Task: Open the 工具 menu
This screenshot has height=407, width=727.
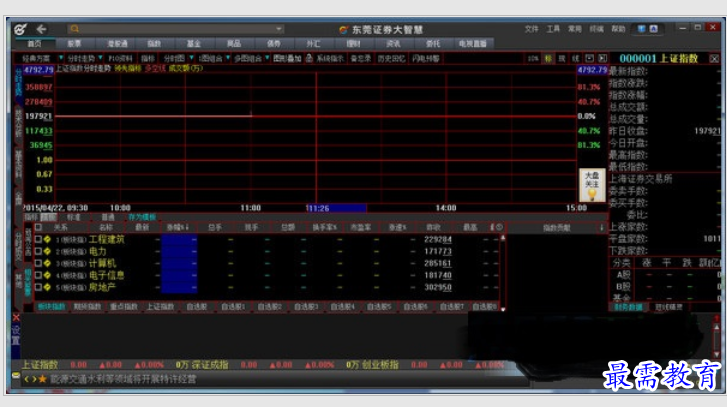Action: pyautogui.click(x=553, y=29)
